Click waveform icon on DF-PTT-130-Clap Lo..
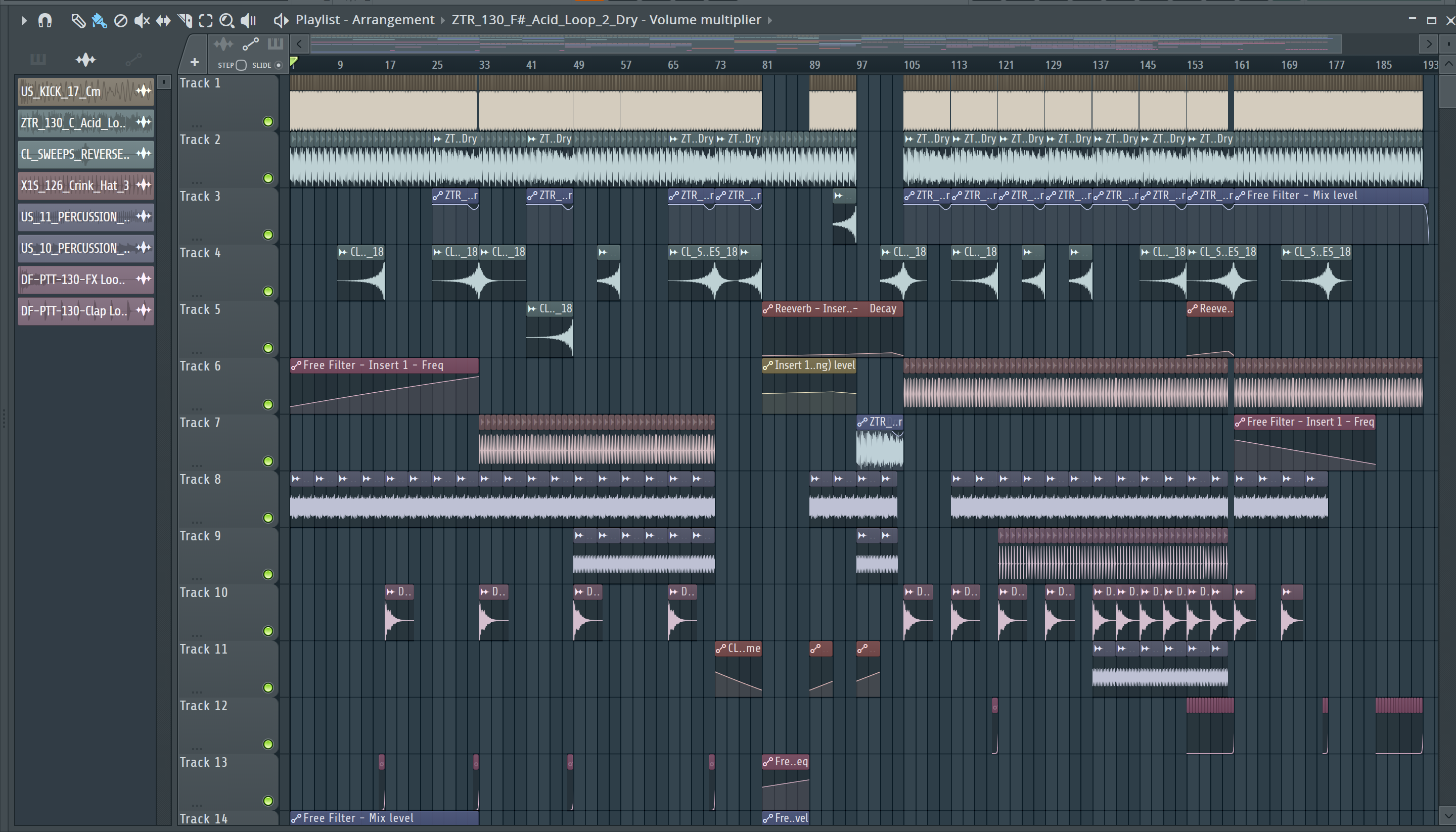1456x832 pixels. click(144, 310)
